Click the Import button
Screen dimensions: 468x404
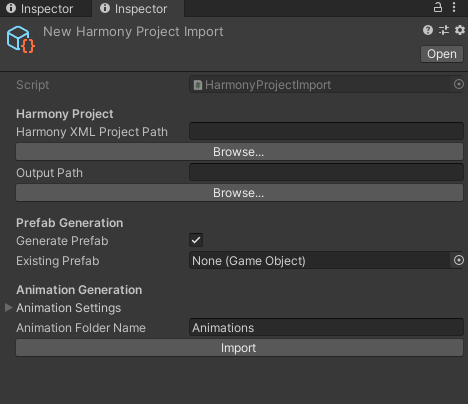[239, 348]
